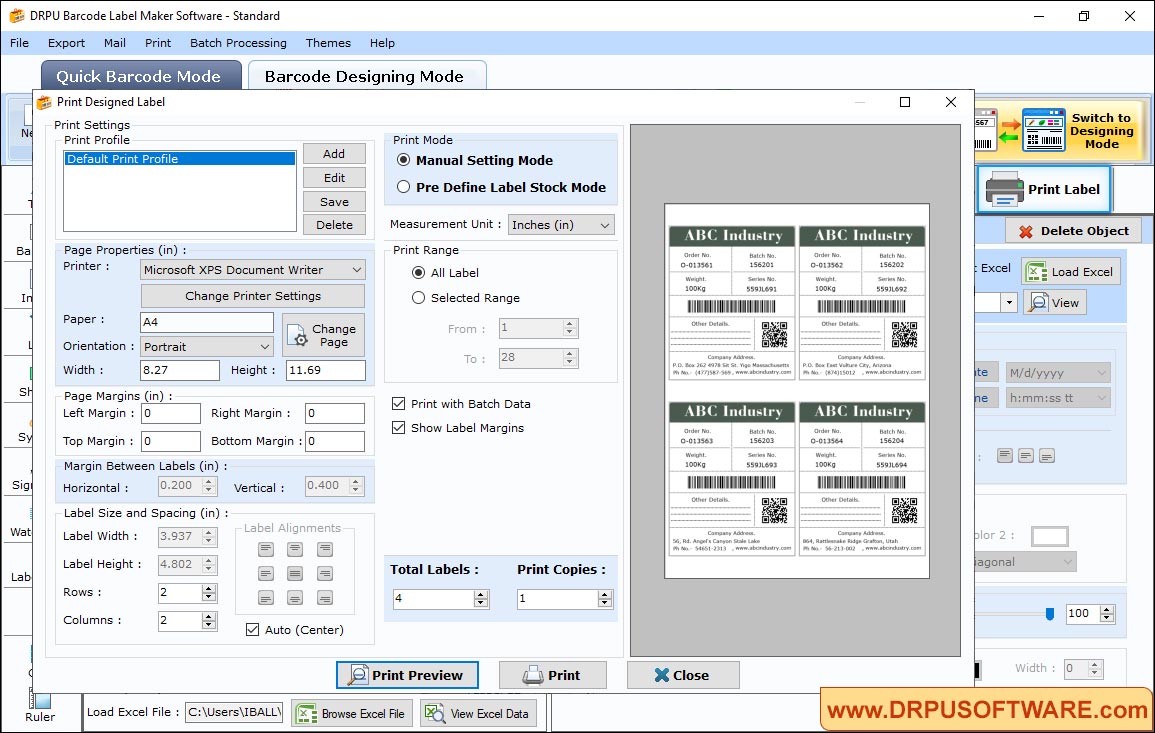Screen dimensions: 1155x733
Task: Click the View magnifier button in main window
Action: pyautogui.click(x=1055, y=303)
